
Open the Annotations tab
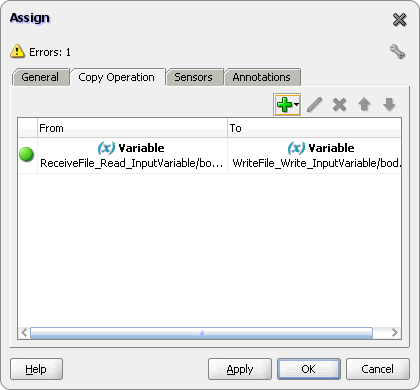click(x=262, y=77)
